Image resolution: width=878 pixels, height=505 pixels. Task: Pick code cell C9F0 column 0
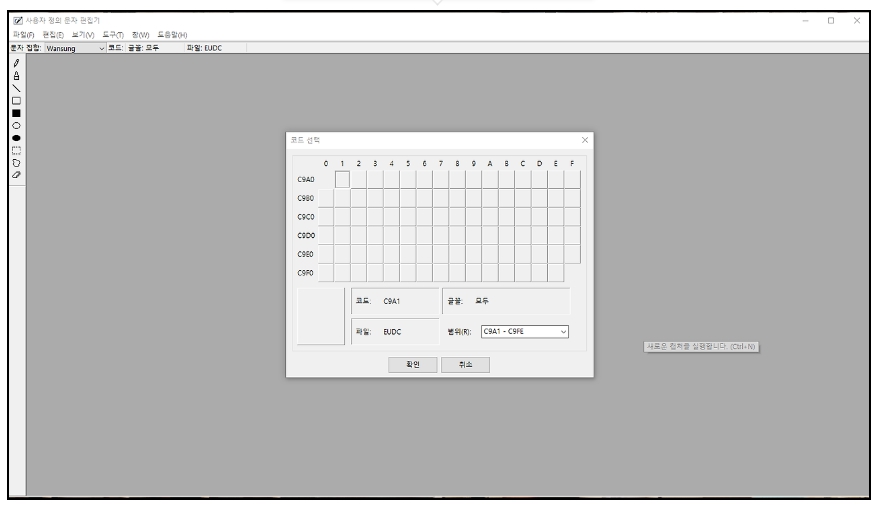[326, 273]
